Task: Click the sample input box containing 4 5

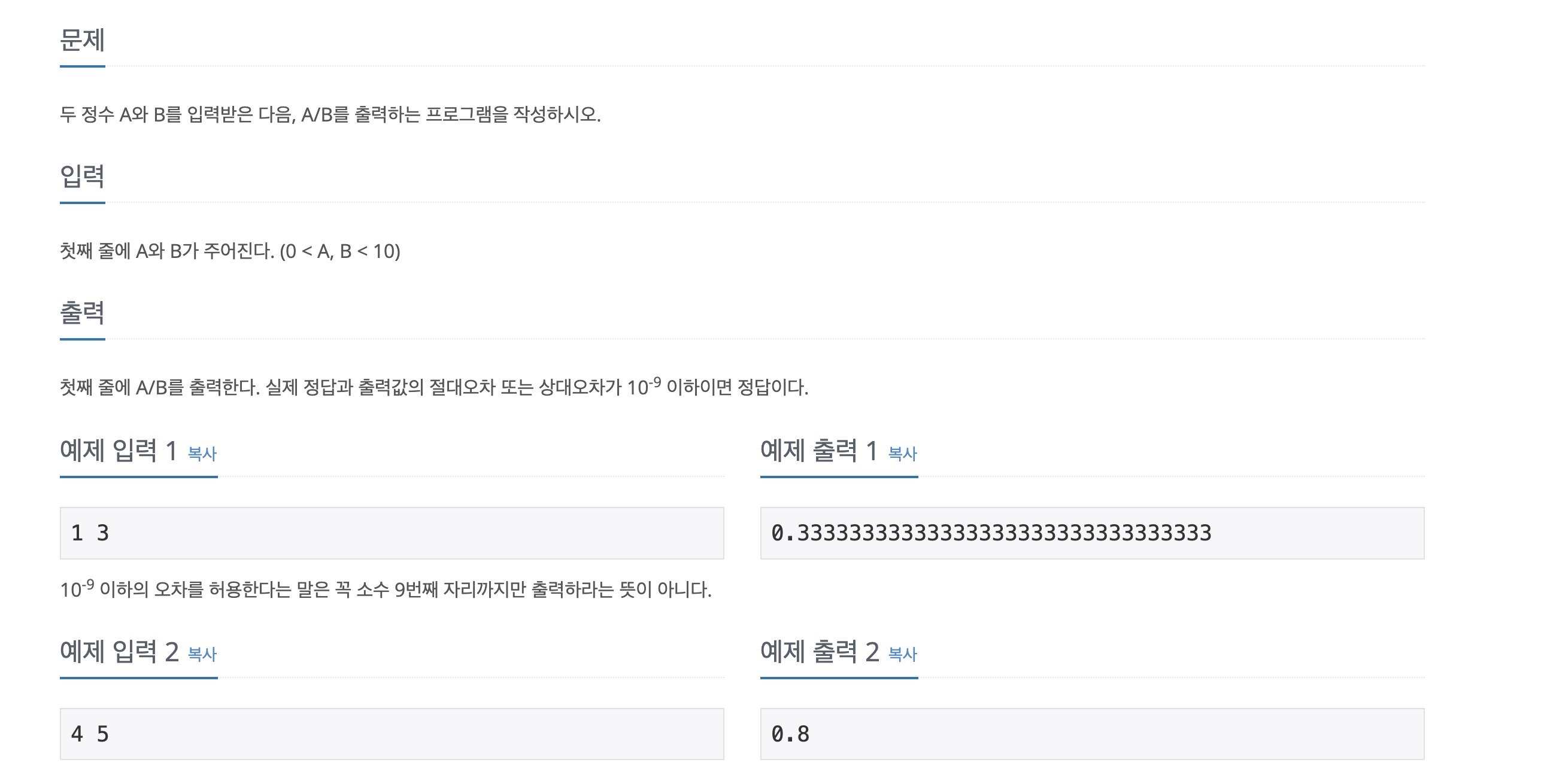Action: 392,734
